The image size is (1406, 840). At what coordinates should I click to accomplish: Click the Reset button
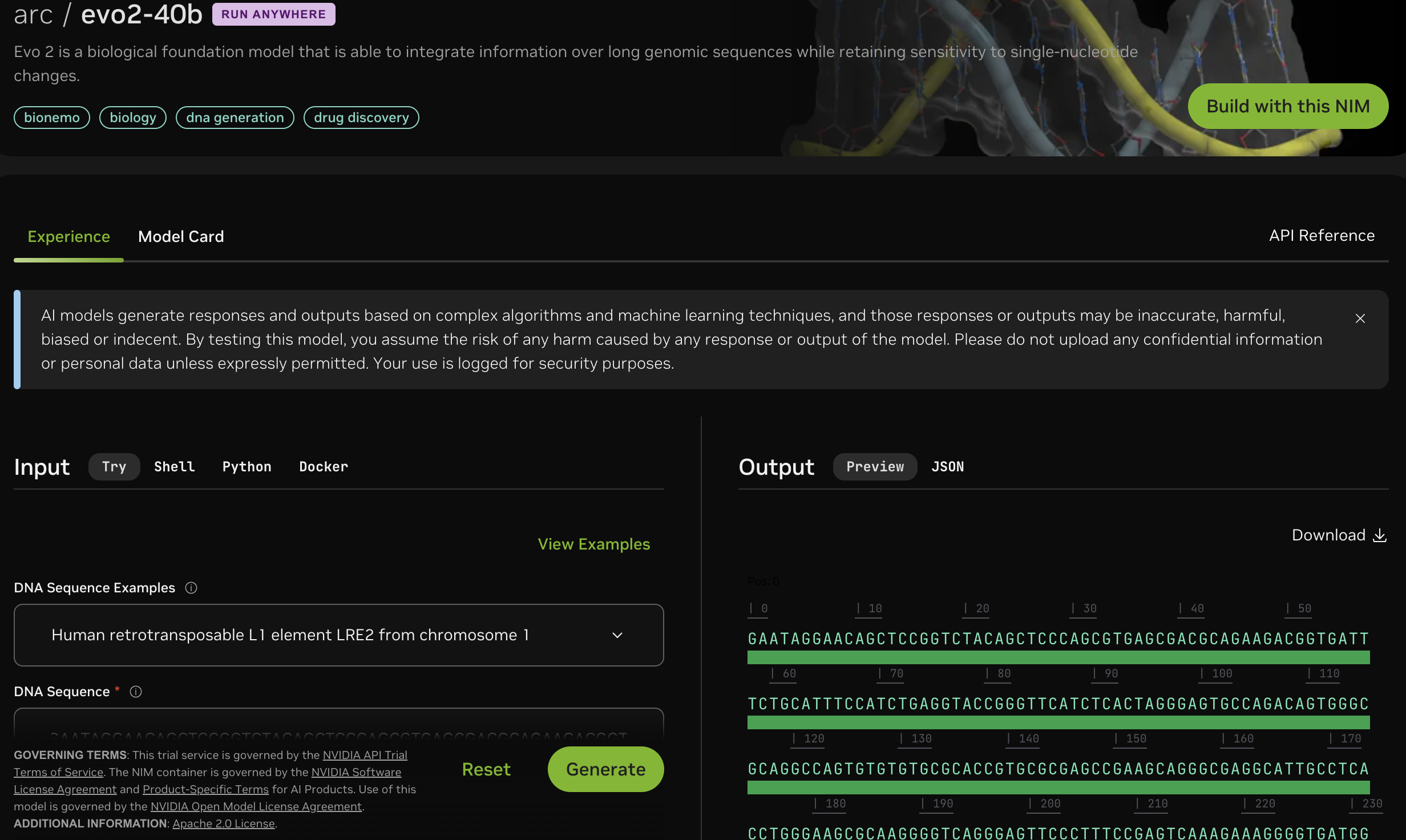tap(486, 769)
